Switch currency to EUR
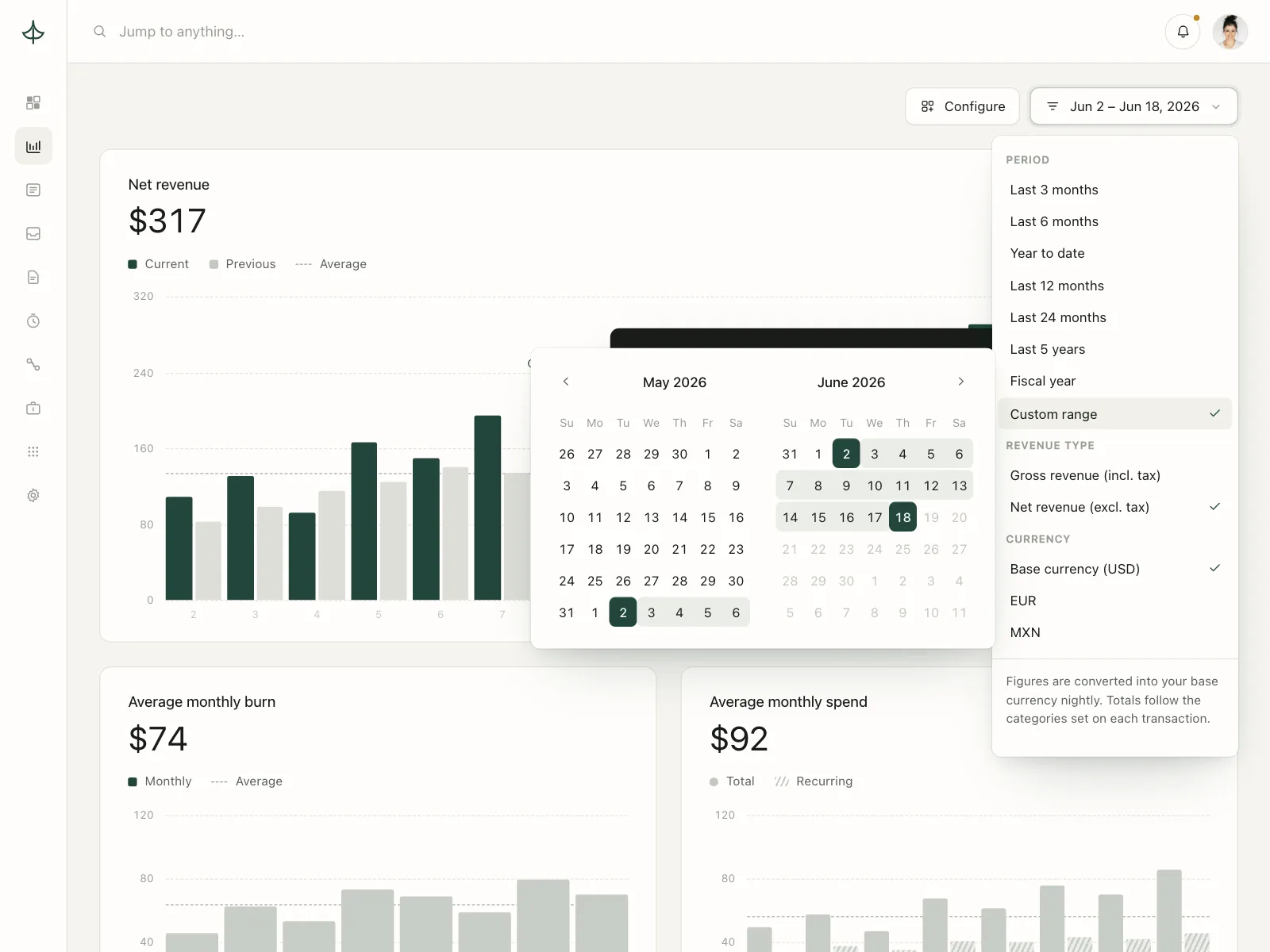The width and height of the screenshot is (1270, 952). pos(1115,601)
